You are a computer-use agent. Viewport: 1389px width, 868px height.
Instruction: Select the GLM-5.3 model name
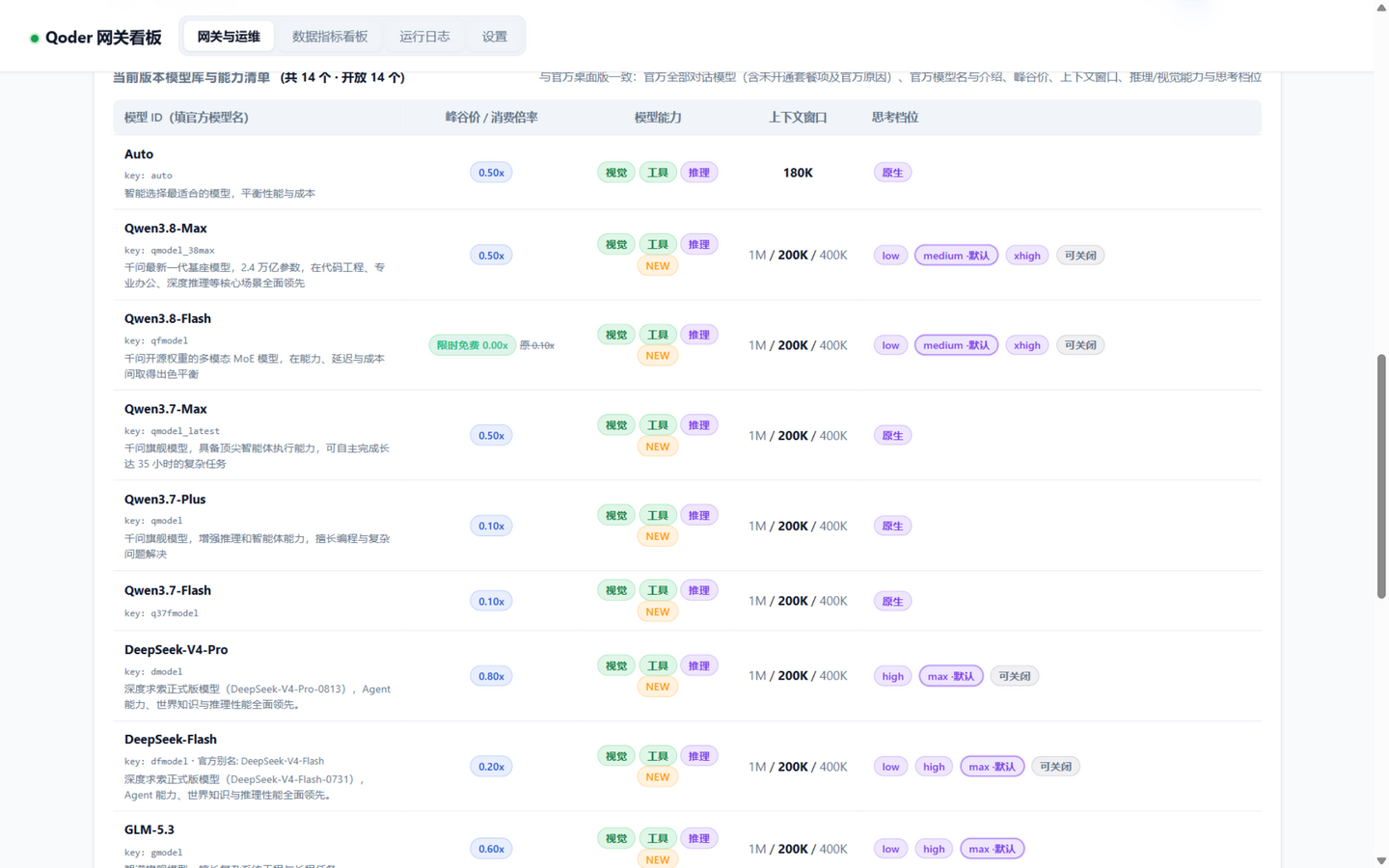coord(150,829)
